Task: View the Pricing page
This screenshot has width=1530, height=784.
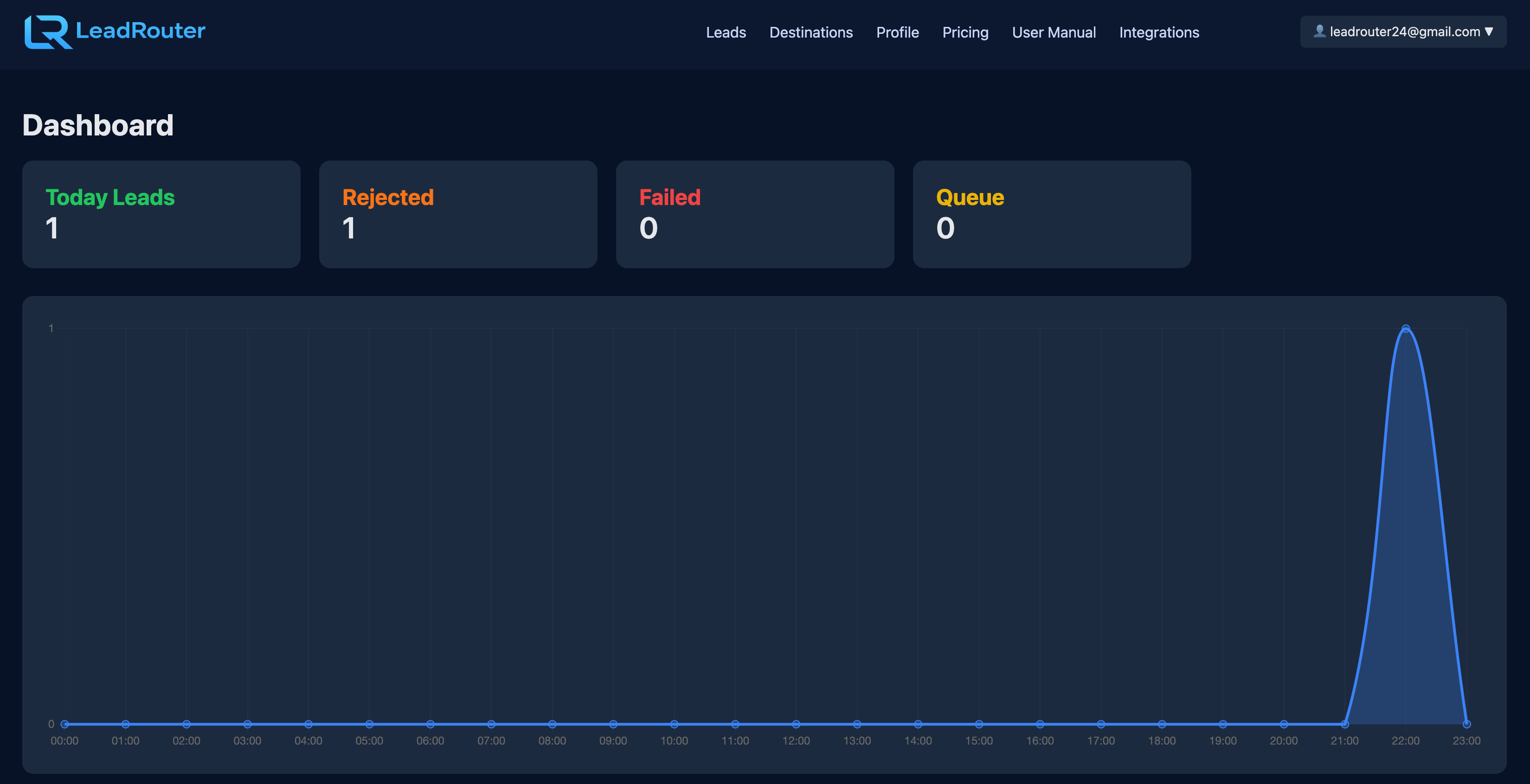Action: [965, 32]
